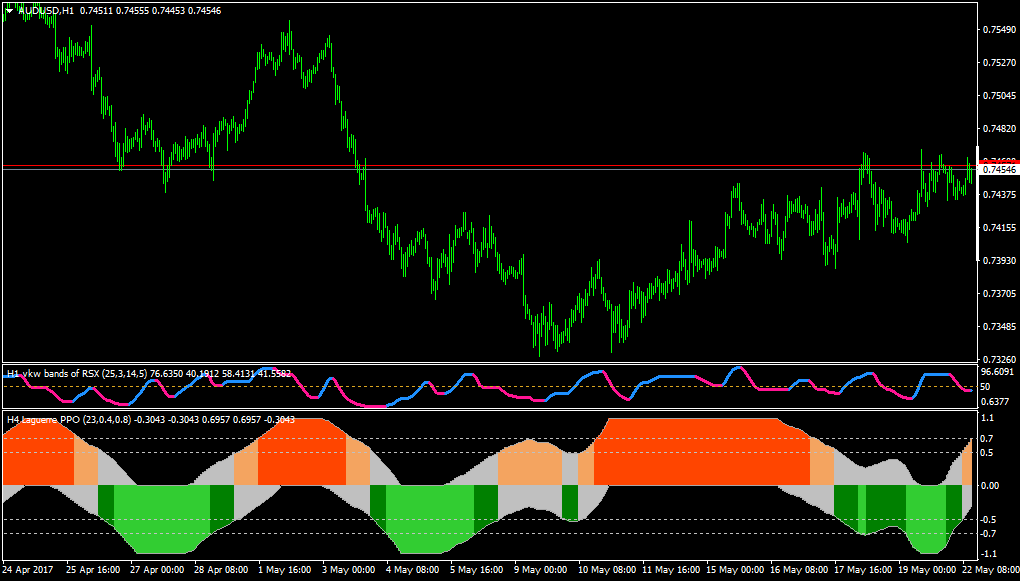Click the H4 Laguerre PPO indicator label
The height and width of the screenshot is (581, 1020).
coord(44,420)
